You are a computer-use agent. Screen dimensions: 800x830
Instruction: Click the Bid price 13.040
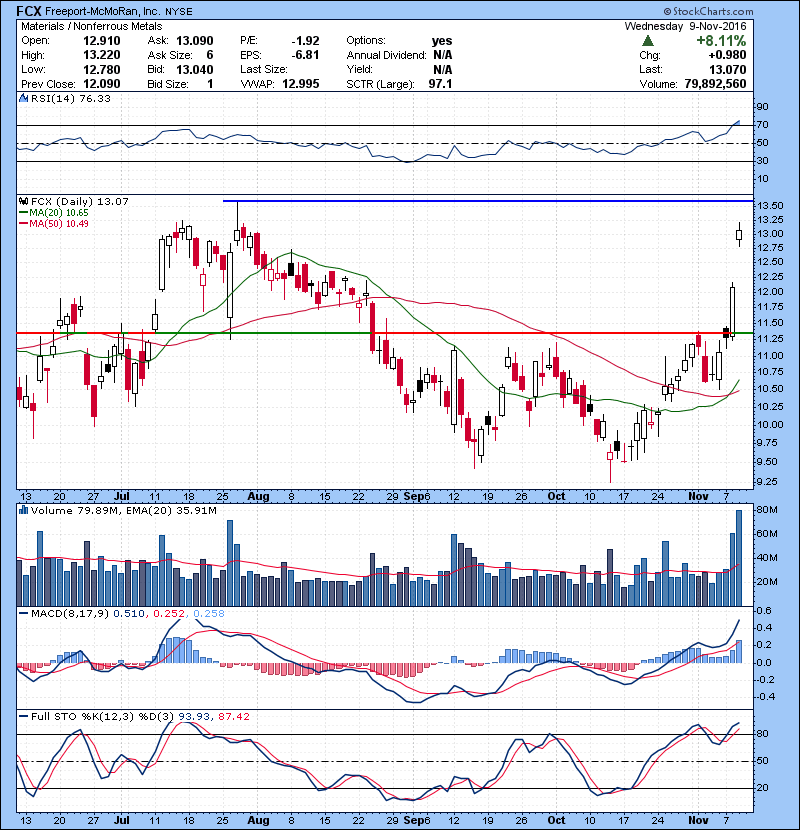(x=195, y=69)
